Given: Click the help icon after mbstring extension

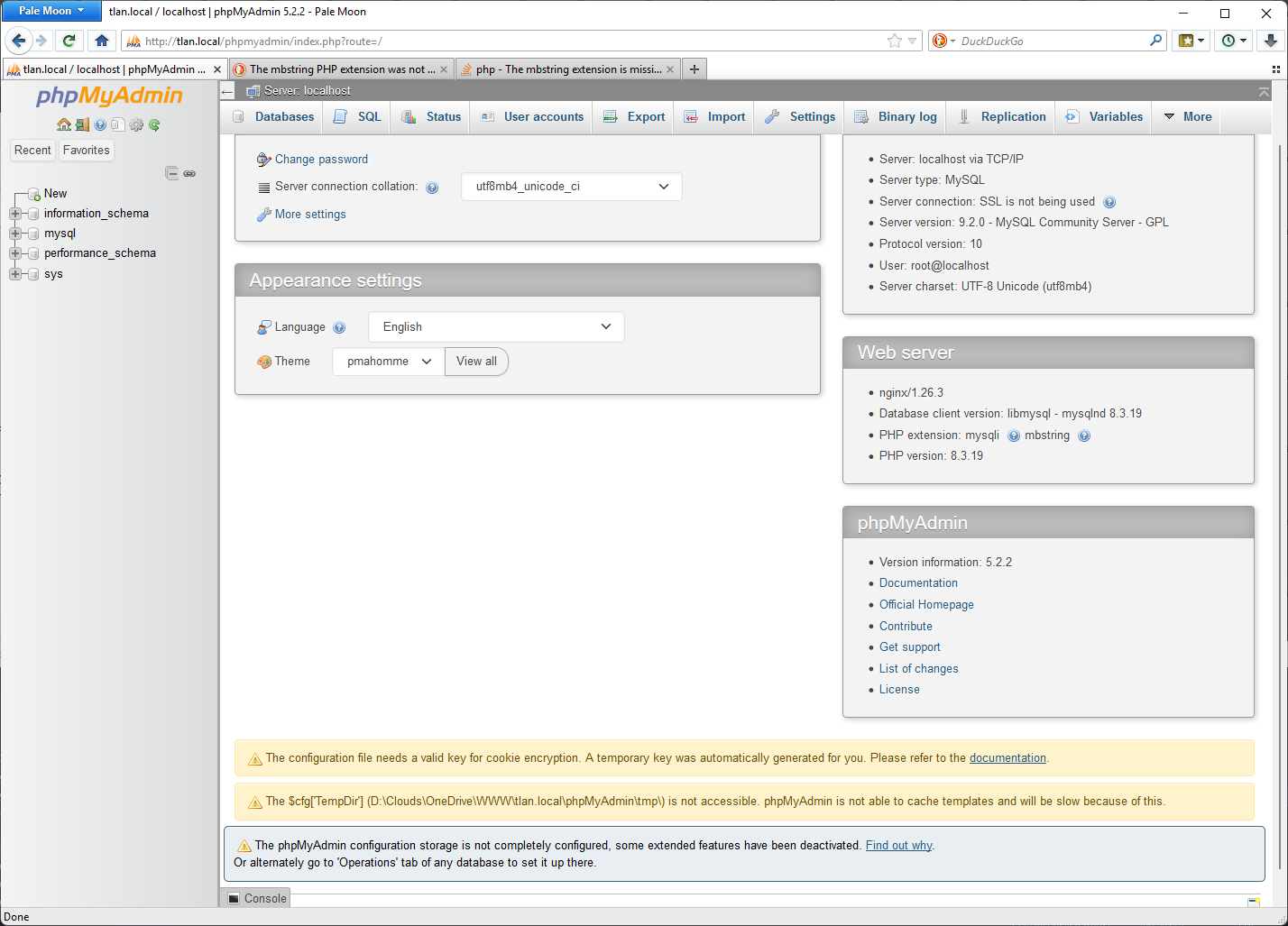Looking at the screenshot, I should click(1084, 435).
